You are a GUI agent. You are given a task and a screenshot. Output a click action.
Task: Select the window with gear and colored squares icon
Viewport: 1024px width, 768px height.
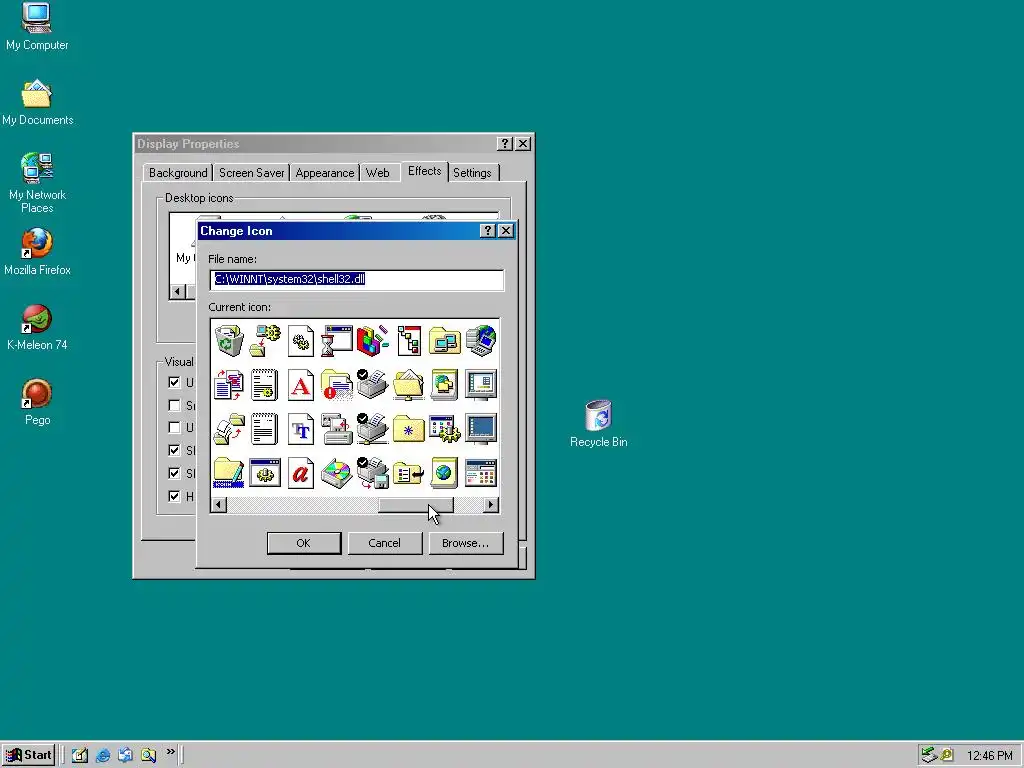tap(445, 429)
